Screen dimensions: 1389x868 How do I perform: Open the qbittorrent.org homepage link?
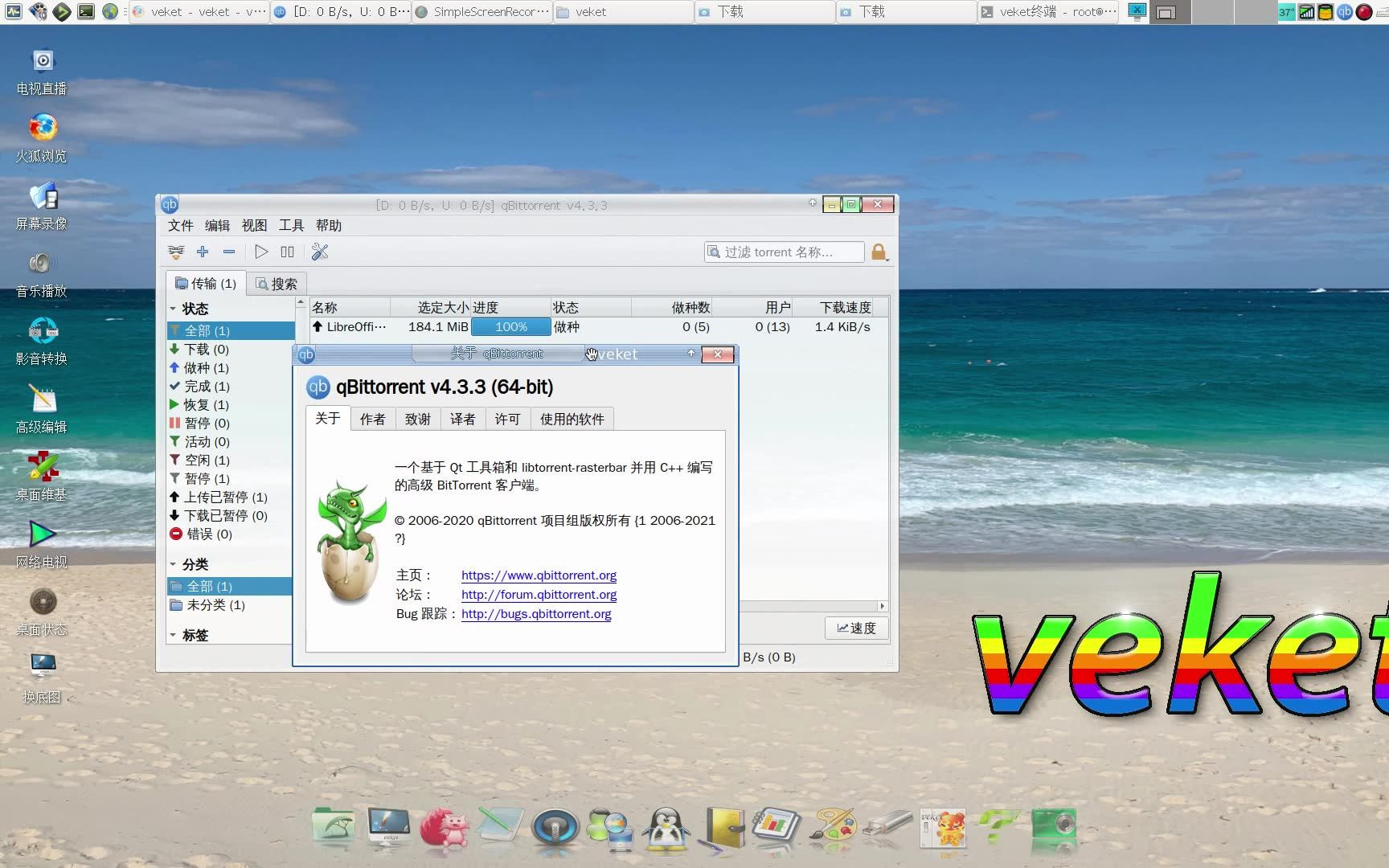539,575
